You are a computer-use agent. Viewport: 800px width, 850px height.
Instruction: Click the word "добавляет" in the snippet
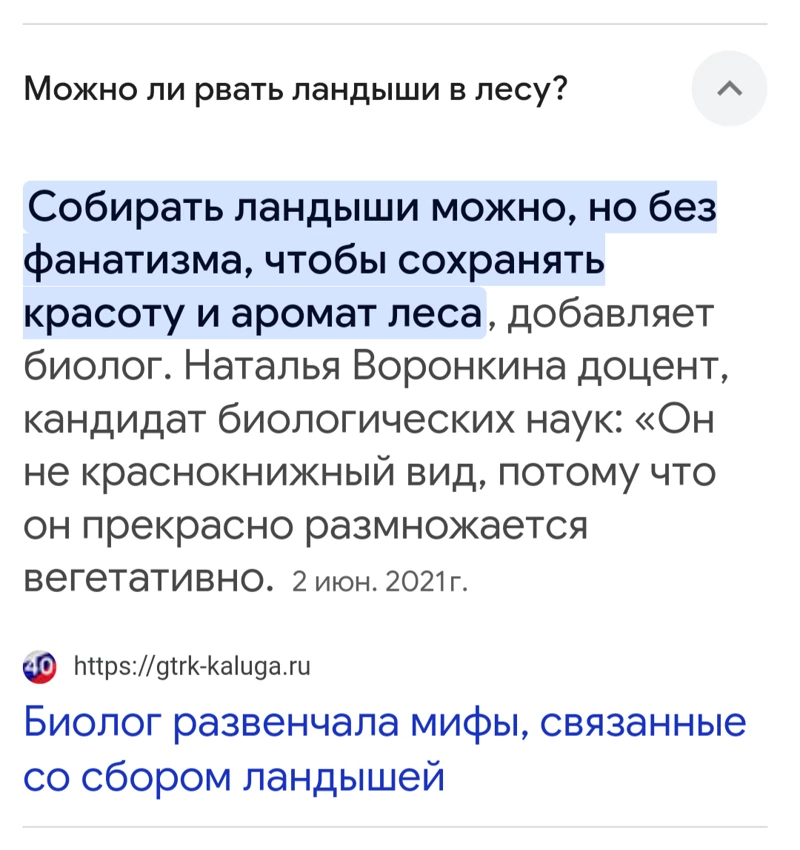coord(610,313)
